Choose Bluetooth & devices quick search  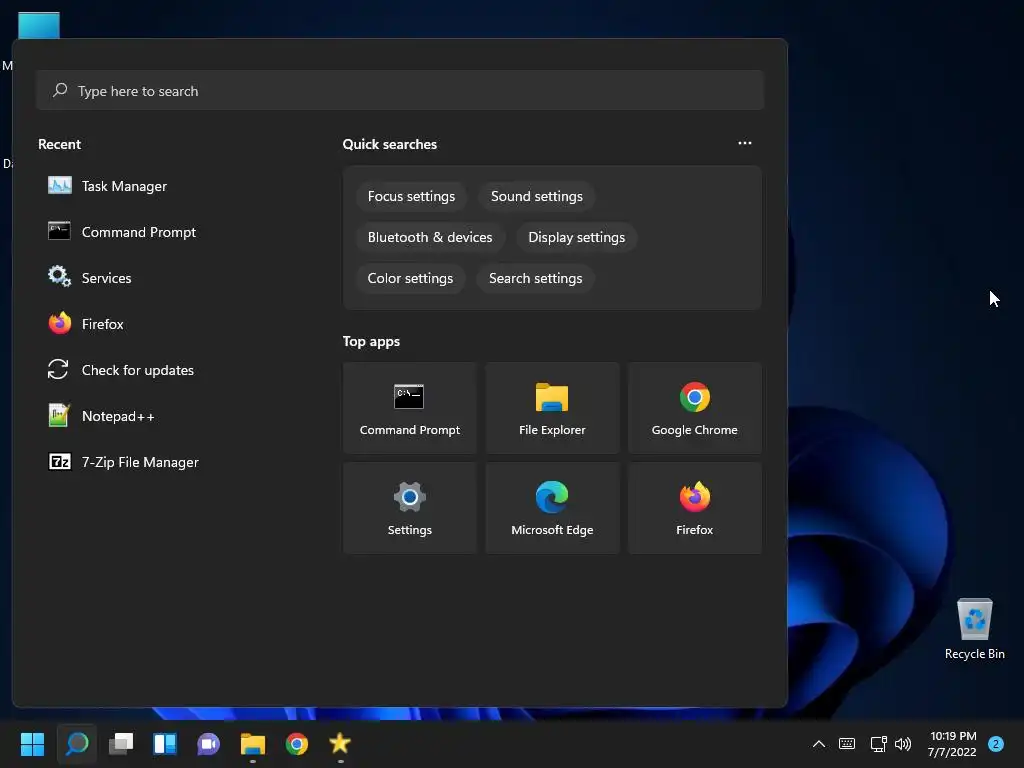430,237
